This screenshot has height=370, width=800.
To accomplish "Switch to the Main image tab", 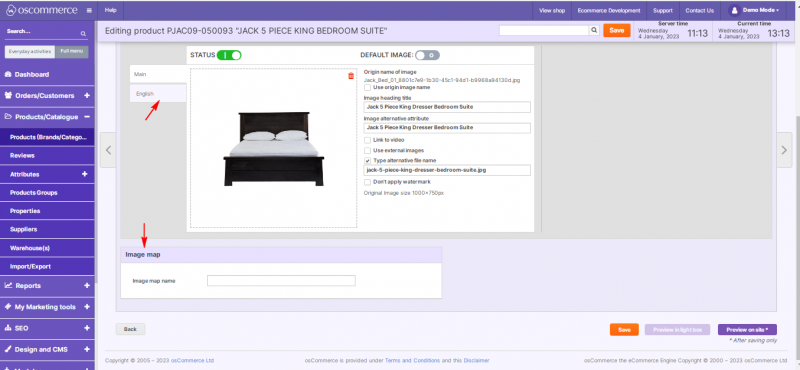I will [x=158, y=75].
